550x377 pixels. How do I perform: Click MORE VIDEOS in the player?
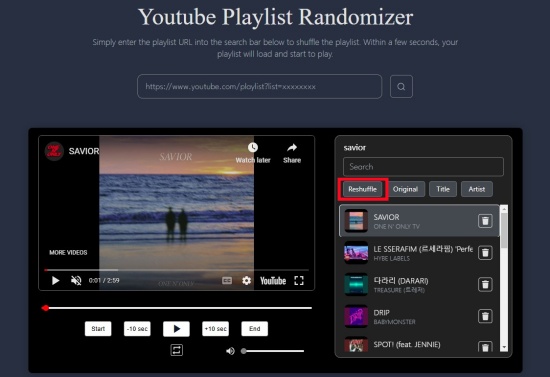(68, 253)
